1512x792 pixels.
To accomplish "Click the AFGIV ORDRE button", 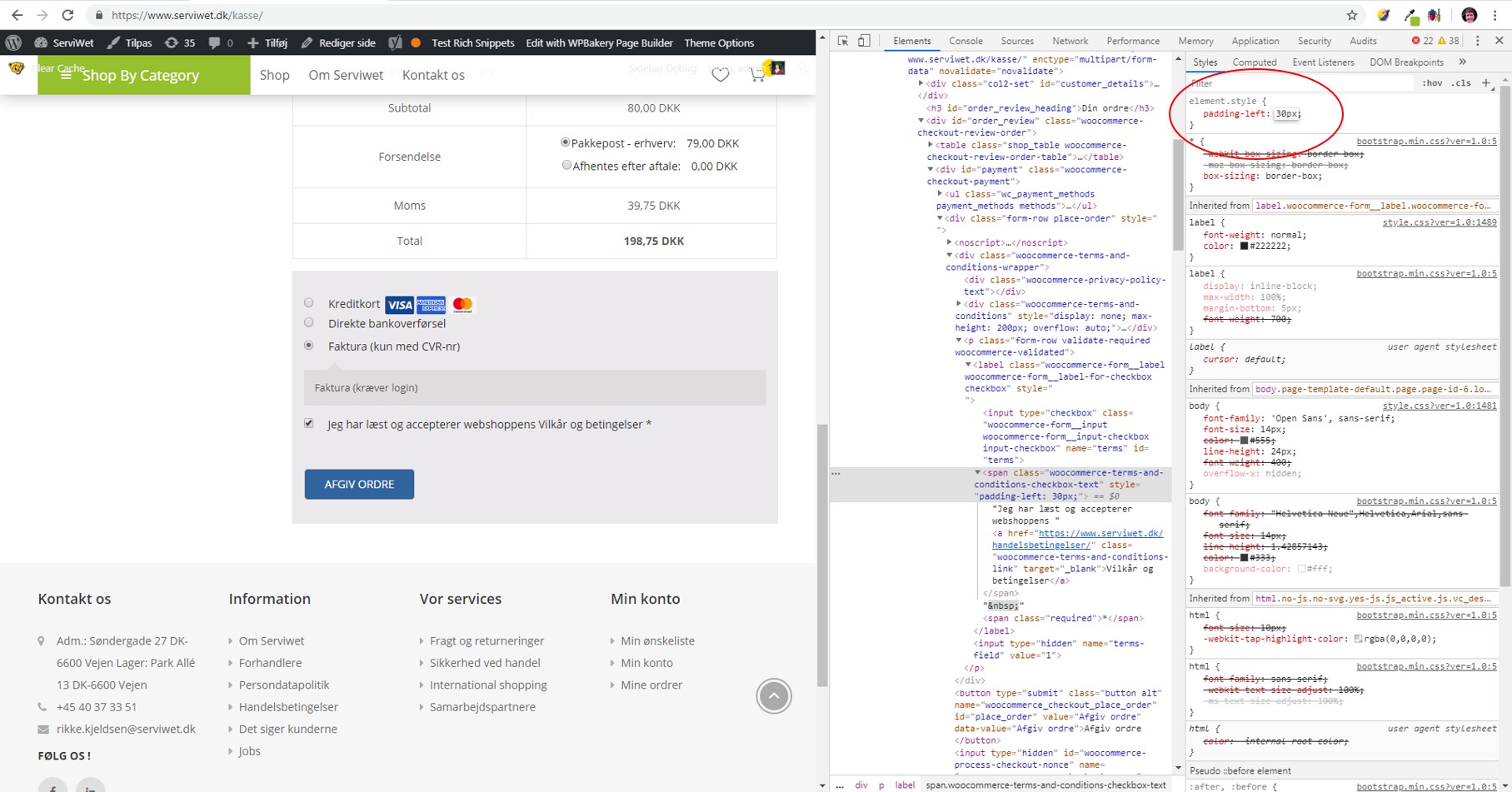I will [359, 485].
